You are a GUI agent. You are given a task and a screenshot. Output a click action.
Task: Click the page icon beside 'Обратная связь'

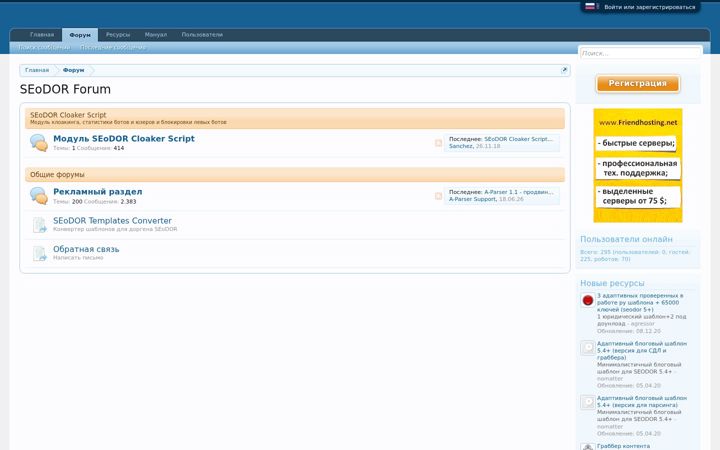[x=39, y=253]
